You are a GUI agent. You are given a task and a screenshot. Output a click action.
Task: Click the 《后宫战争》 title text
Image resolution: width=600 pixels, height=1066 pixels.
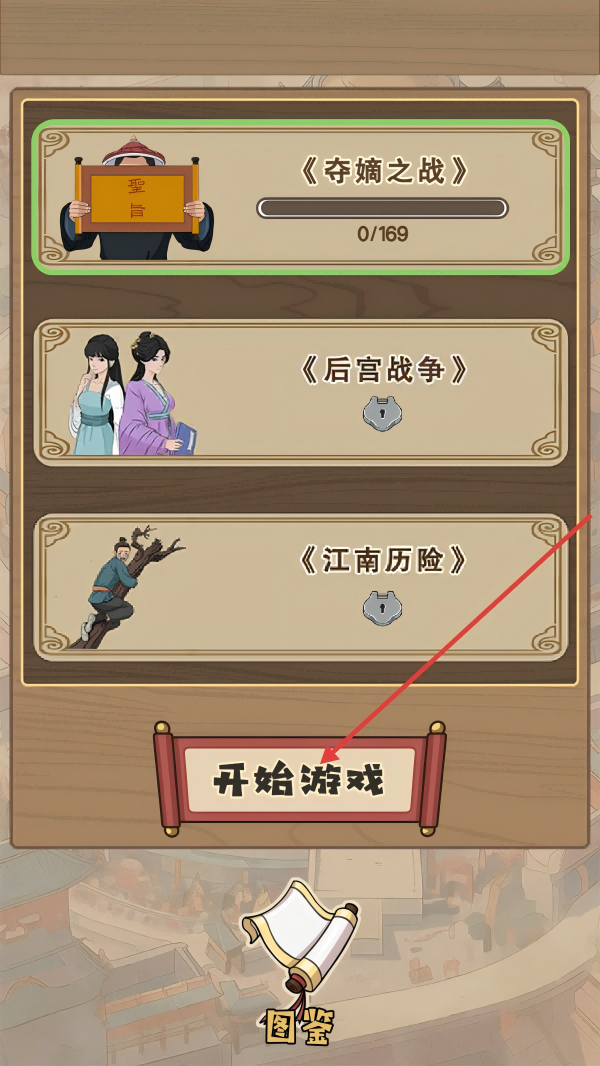pos(383,371)
